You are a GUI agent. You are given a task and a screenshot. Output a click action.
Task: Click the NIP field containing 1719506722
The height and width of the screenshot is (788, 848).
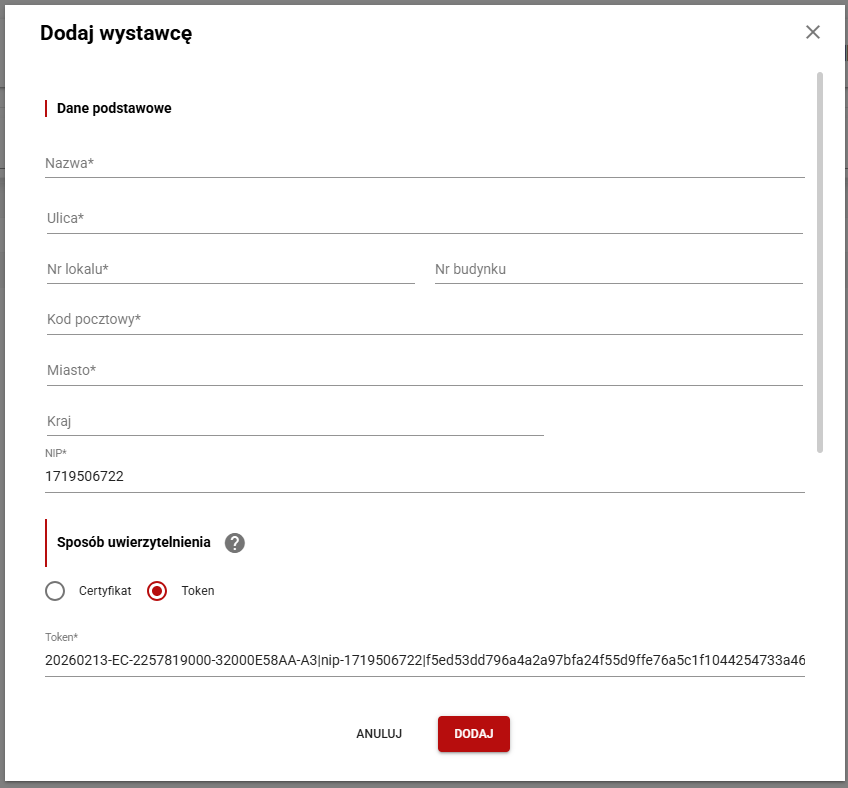[x=424, y=477]
